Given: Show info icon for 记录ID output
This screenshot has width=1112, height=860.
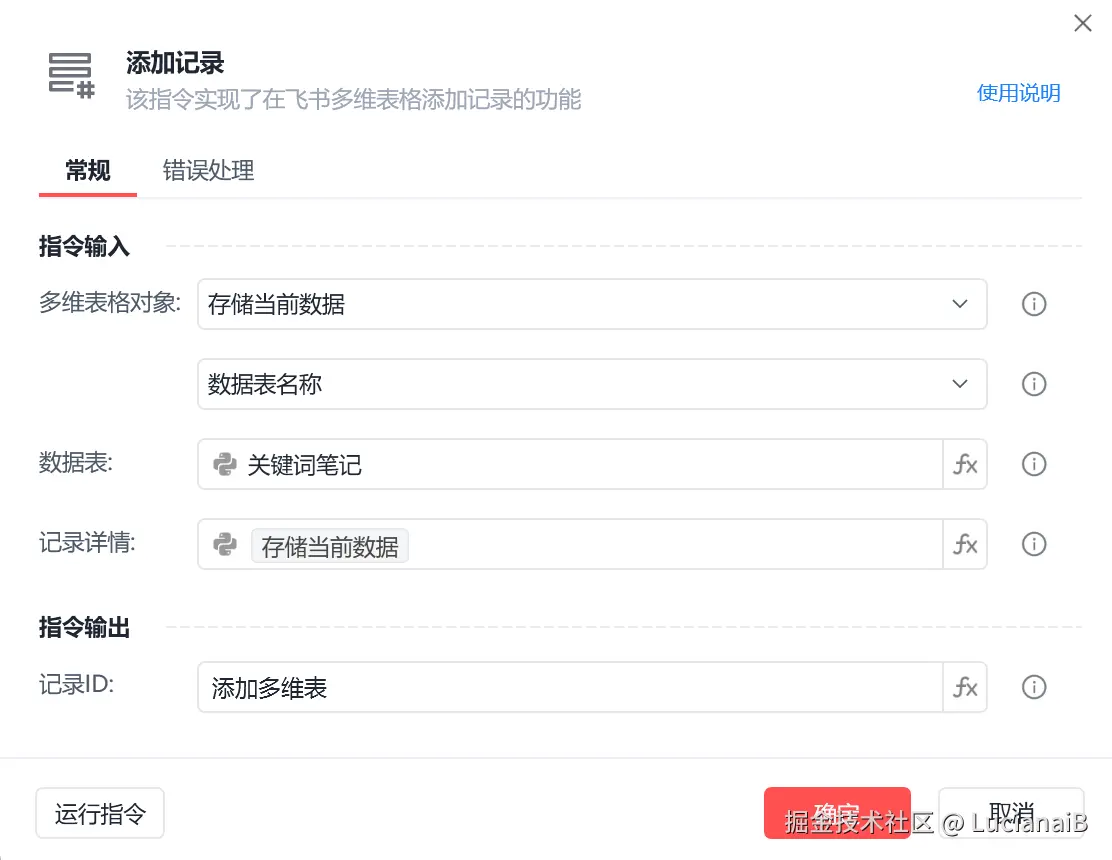Looking at the screenshot, I should pos(1034,687).
